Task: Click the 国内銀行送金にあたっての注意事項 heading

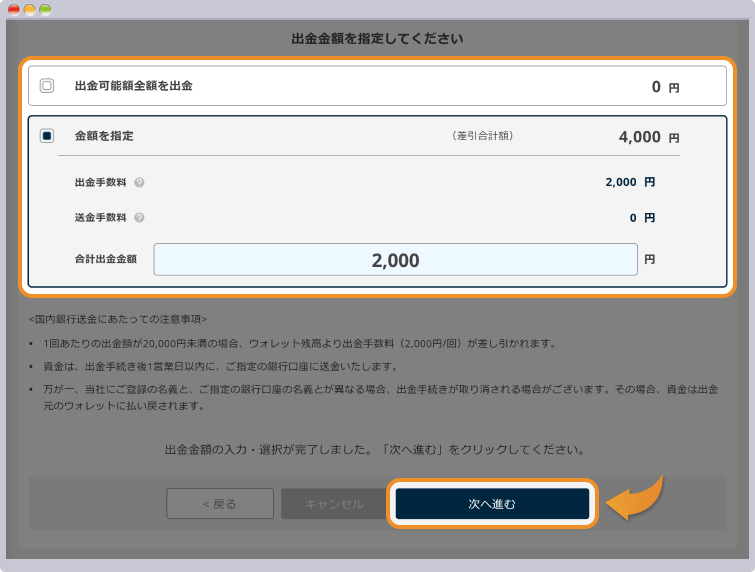Action: click(117, 319)
